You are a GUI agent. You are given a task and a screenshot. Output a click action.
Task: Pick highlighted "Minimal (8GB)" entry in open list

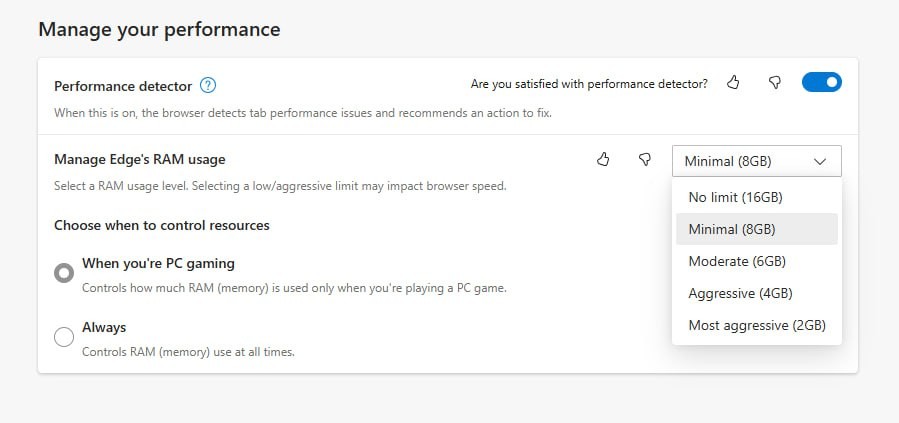[x=732, y=229]
